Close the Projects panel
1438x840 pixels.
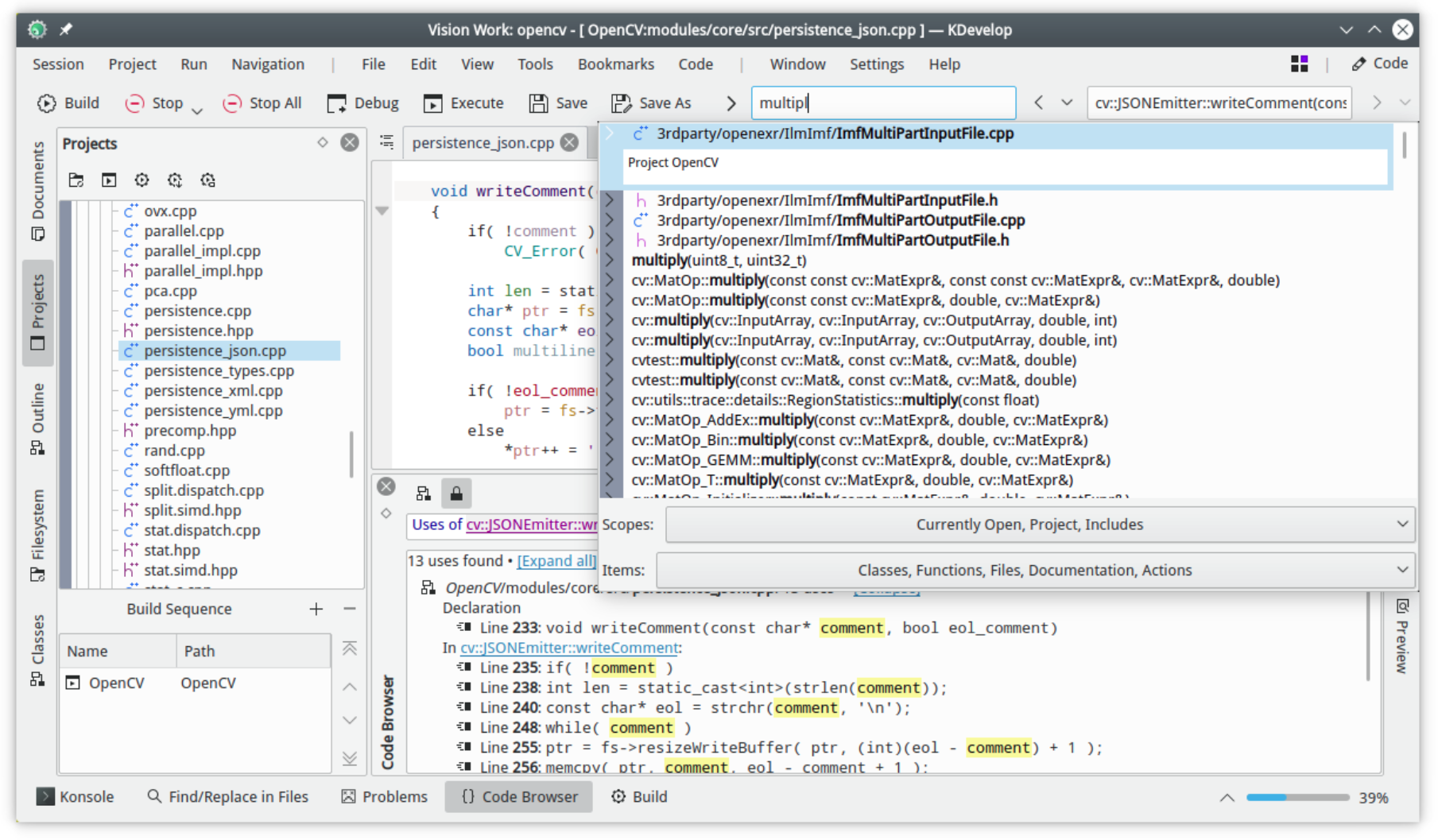pyautogui.click(x=350, y=143)
